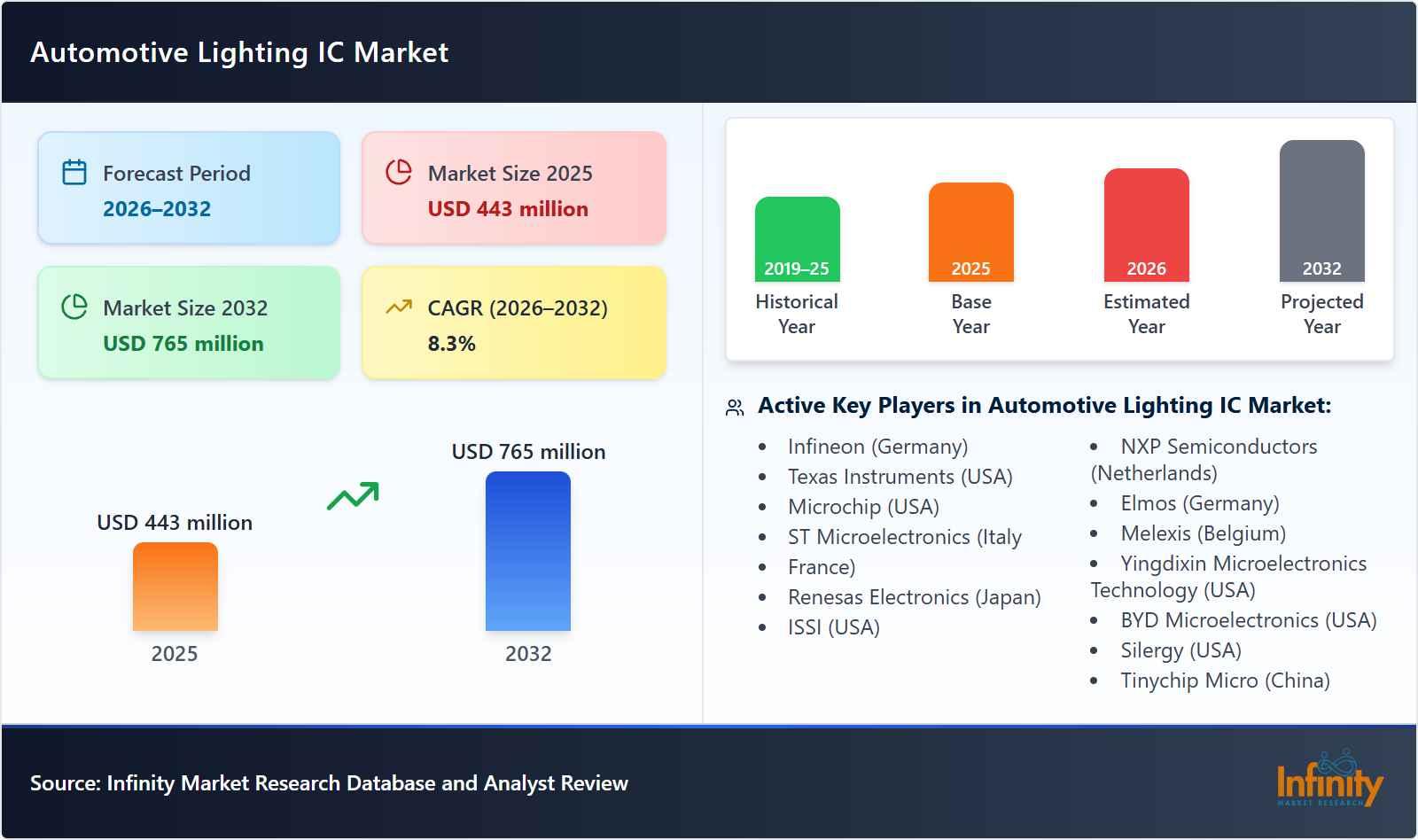Click NXP Semiconductors (Netherlands) entry
1418x840 pixels.
[1204, 459]
